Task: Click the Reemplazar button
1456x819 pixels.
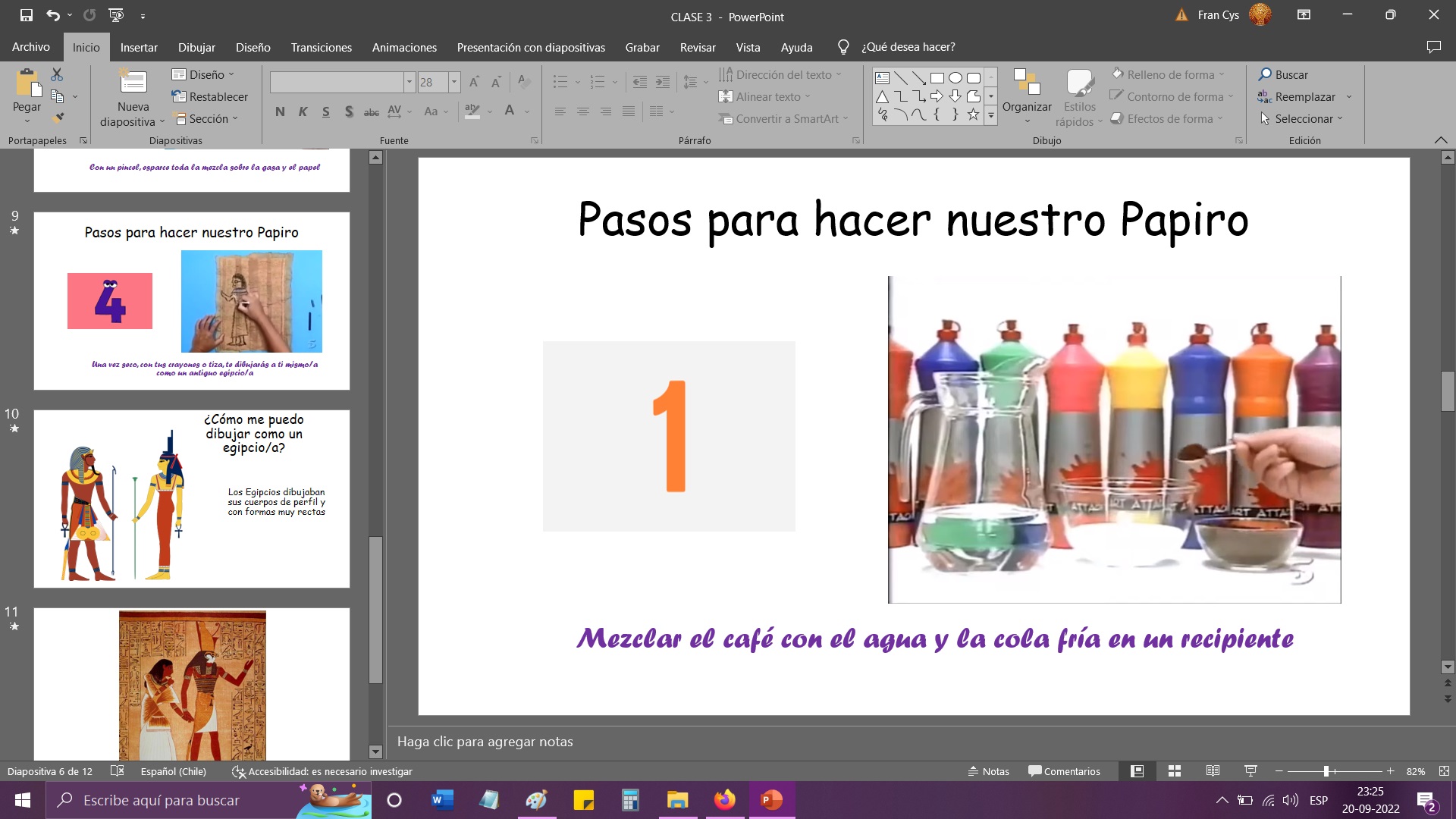Action: [1304, 97]
